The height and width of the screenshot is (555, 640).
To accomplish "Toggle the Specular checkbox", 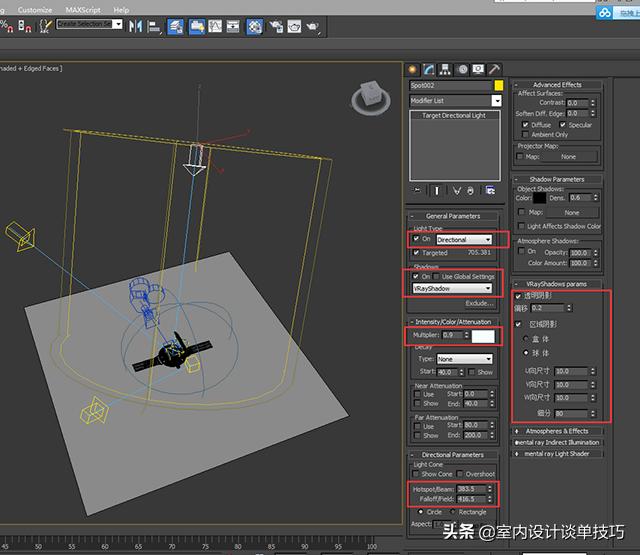I will 562,124.
